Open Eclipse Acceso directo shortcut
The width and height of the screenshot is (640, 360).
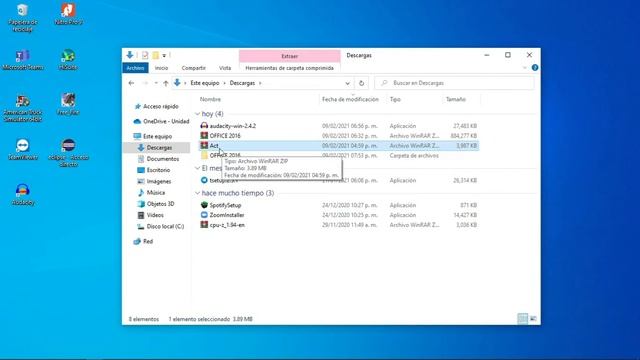point(68,153)
